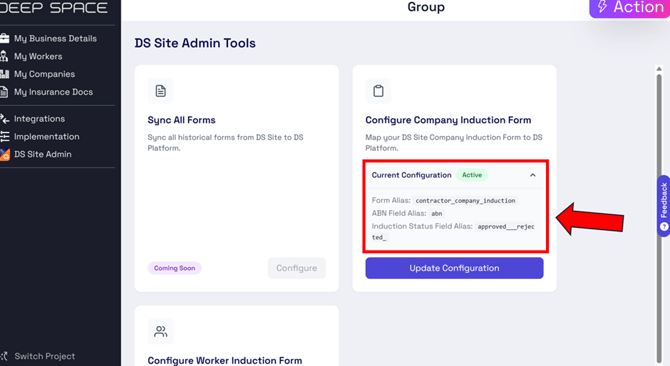Click the Configure Worker Induction Form heading
670x366 pixels.
tap(225, 360)
